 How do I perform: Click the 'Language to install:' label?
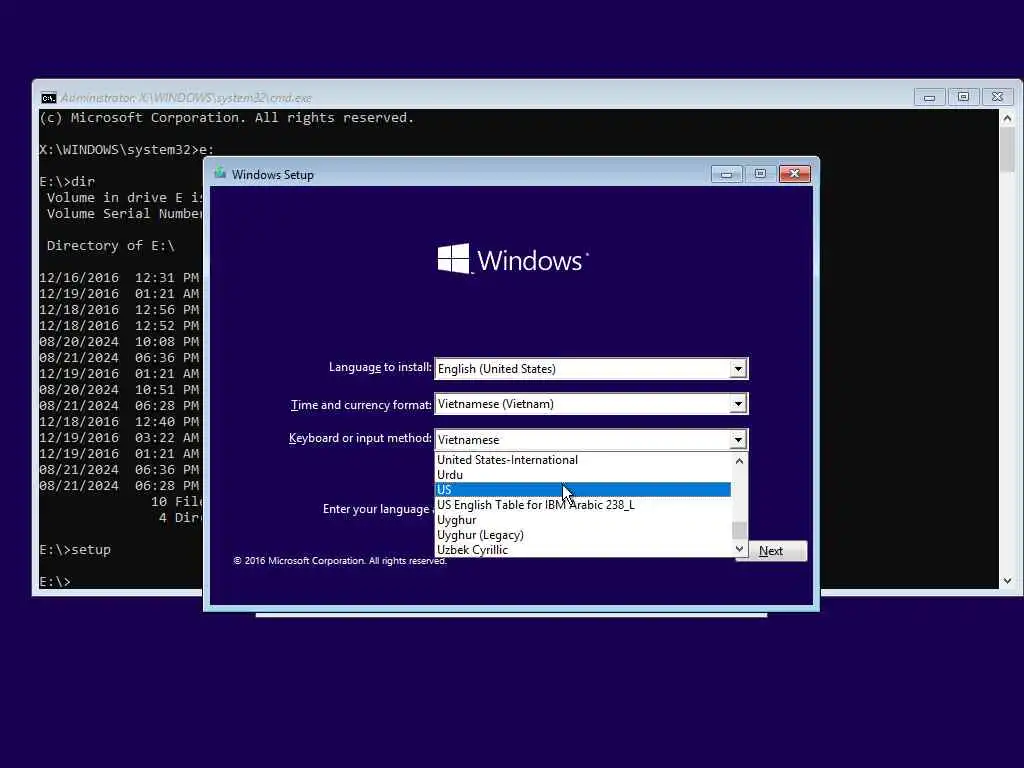[380, 367]
